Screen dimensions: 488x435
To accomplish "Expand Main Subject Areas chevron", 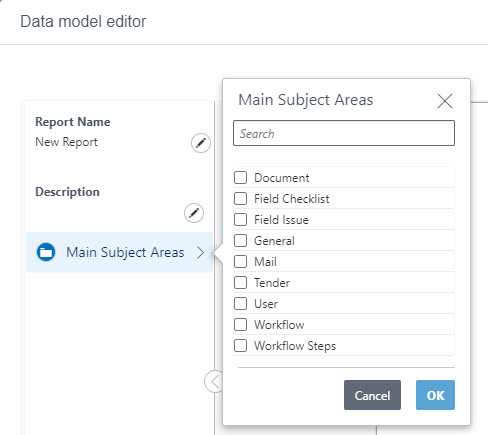I will pyautogui.click(x=200, y=252).
